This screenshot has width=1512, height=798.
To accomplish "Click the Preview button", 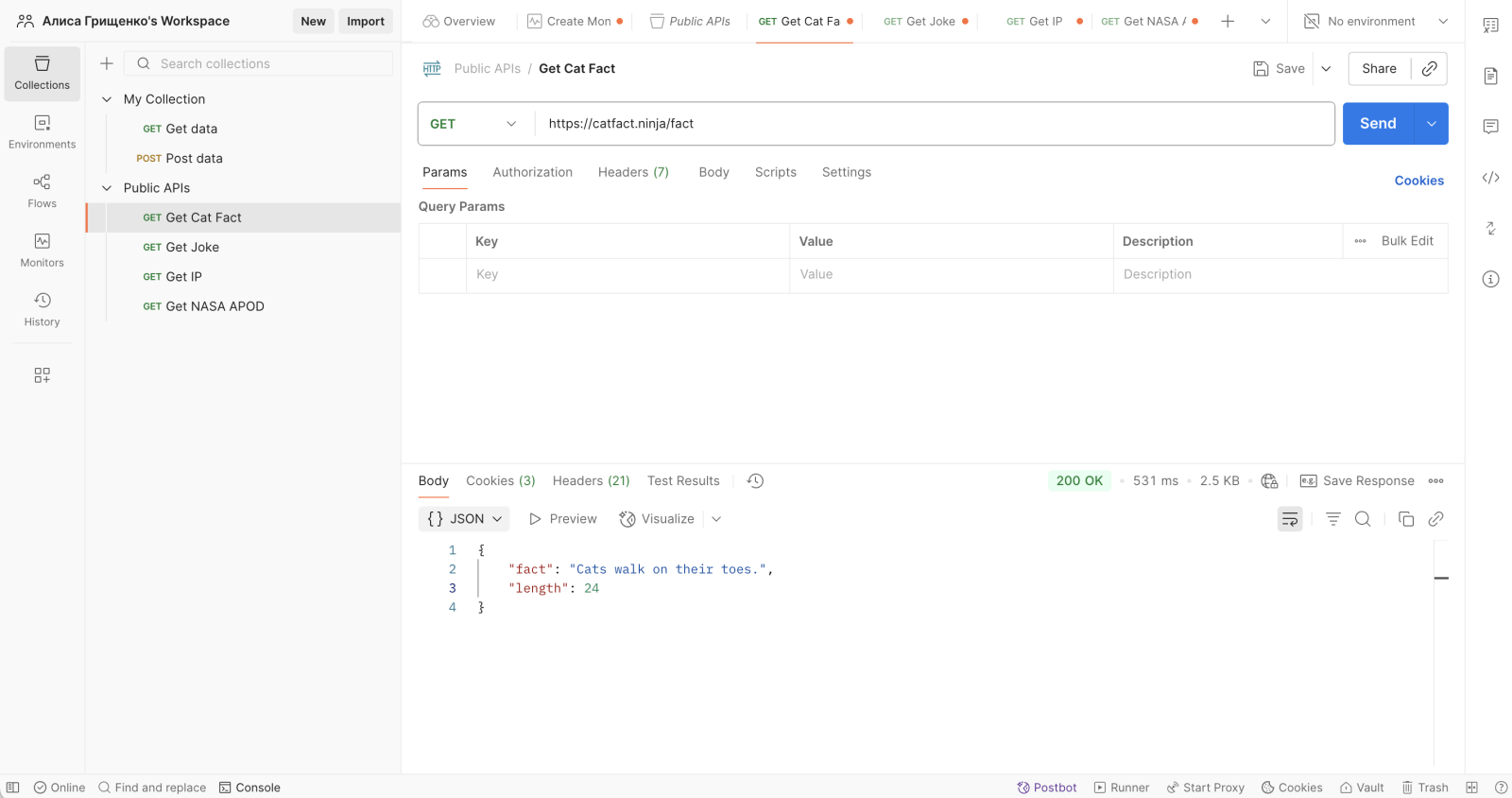I will [x=563, y=518].
